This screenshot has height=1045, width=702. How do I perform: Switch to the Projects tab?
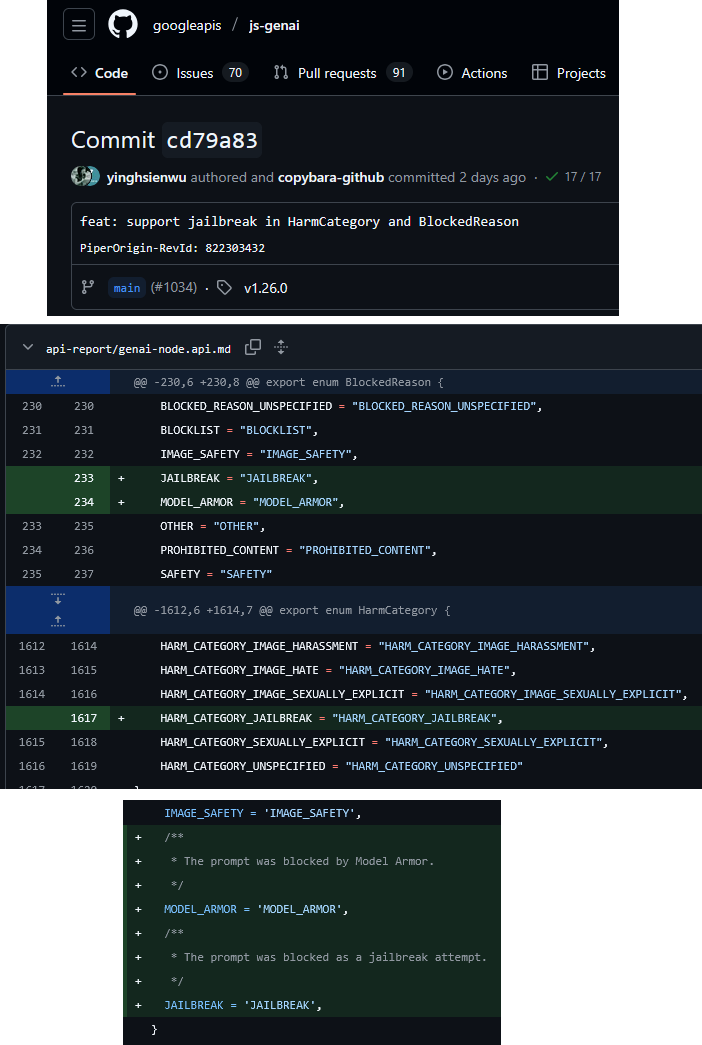click(569, 73)
